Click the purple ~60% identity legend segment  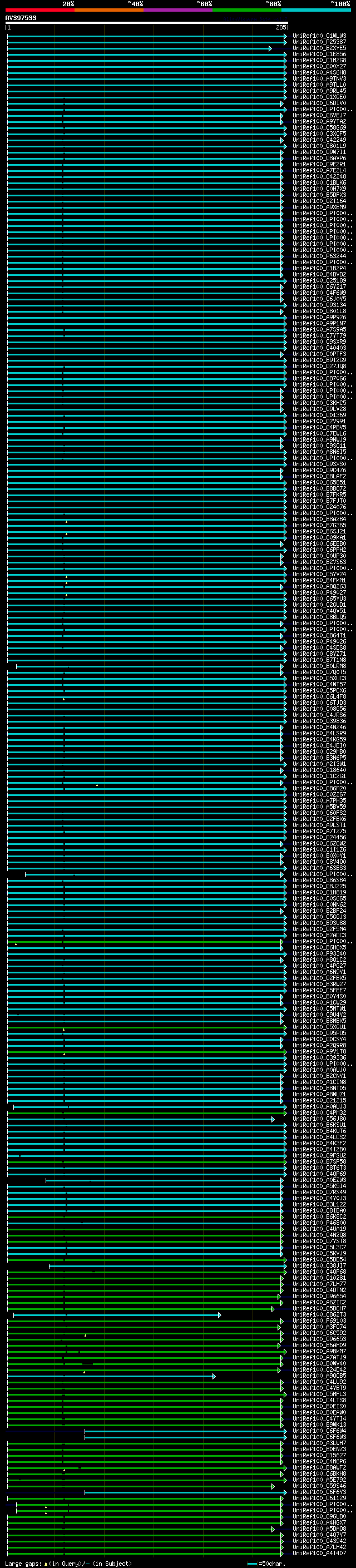point(177,10)
